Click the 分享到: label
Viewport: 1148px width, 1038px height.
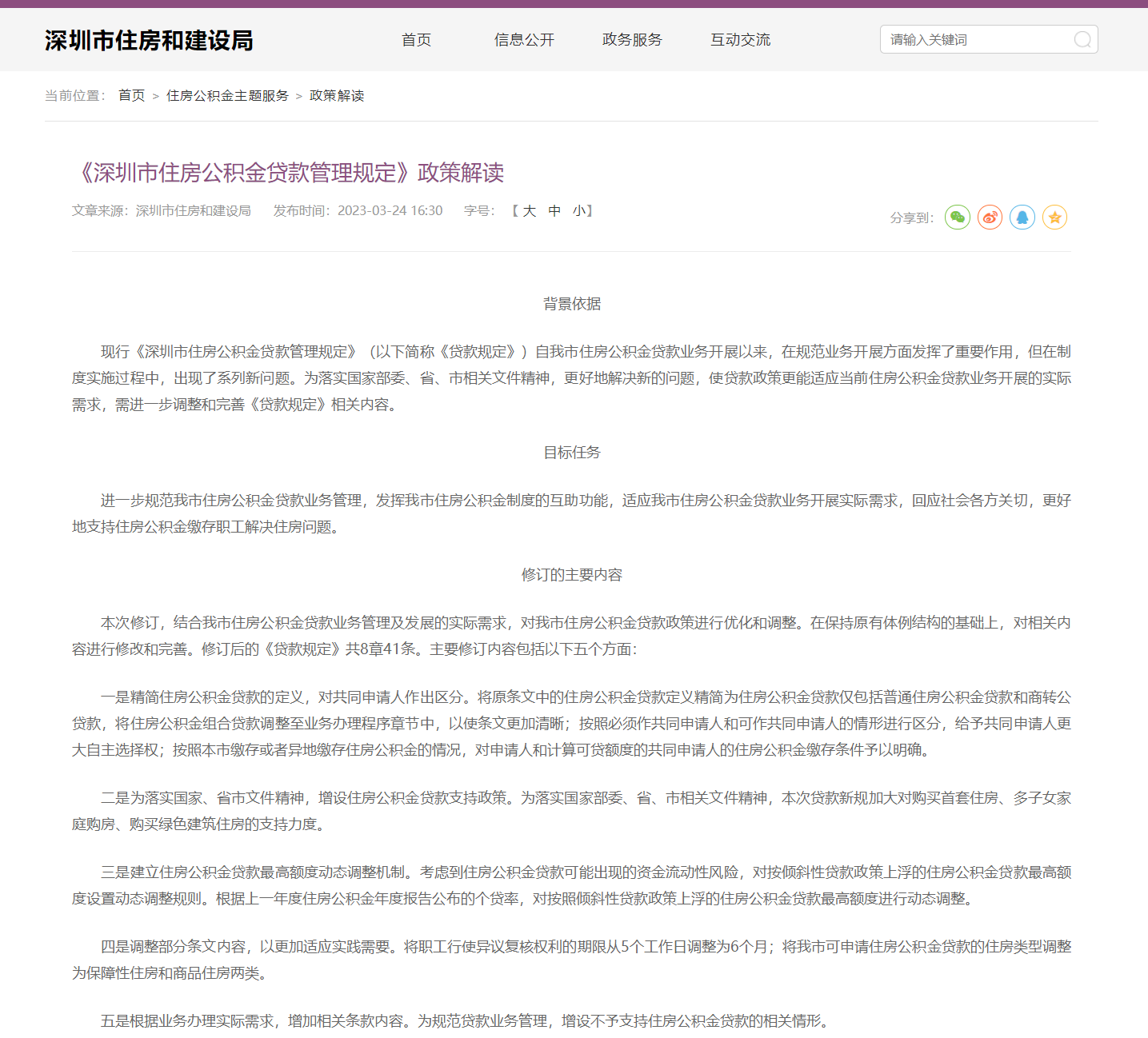tap(912, 218)
